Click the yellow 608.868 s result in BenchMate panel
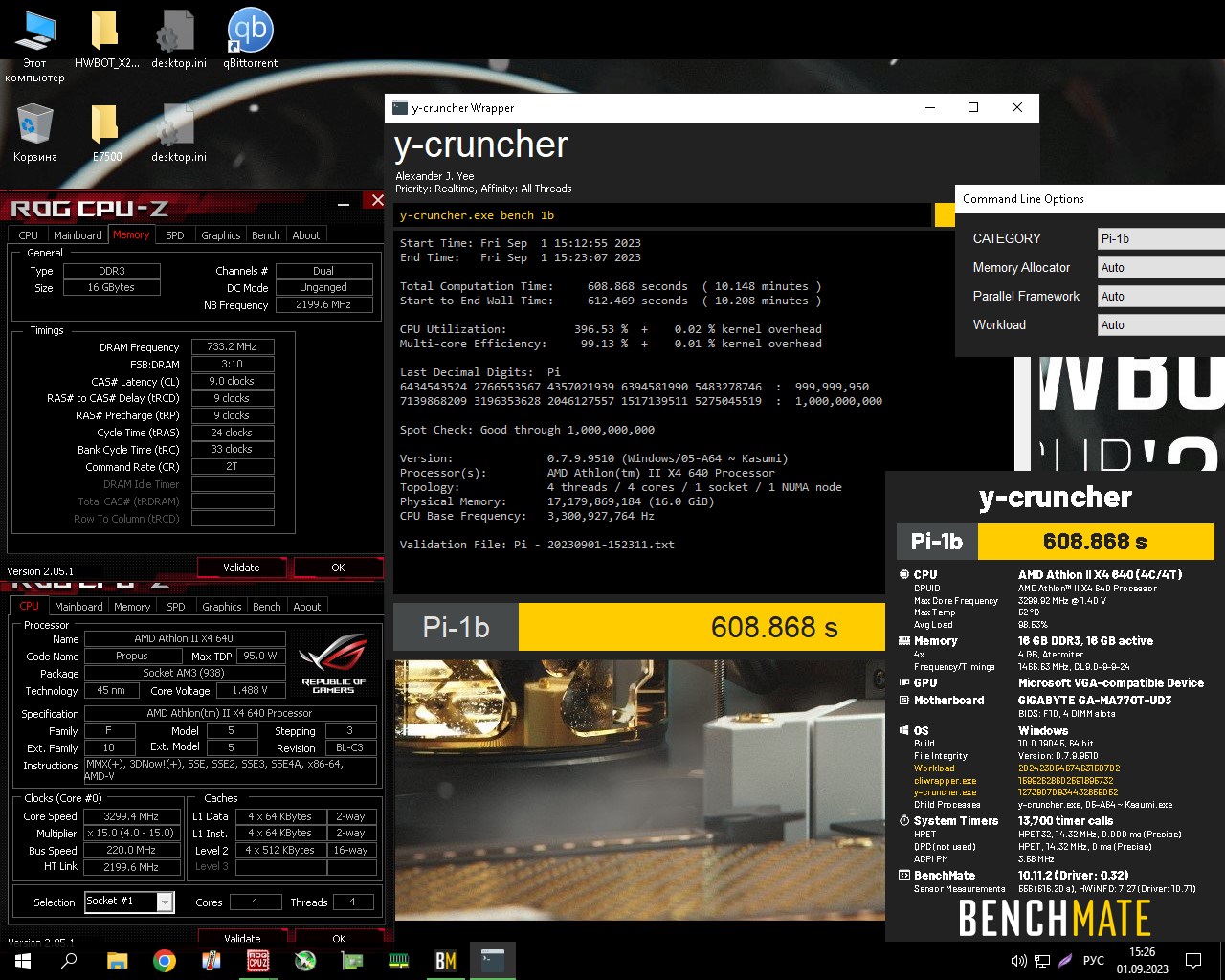 point(1096,542)
